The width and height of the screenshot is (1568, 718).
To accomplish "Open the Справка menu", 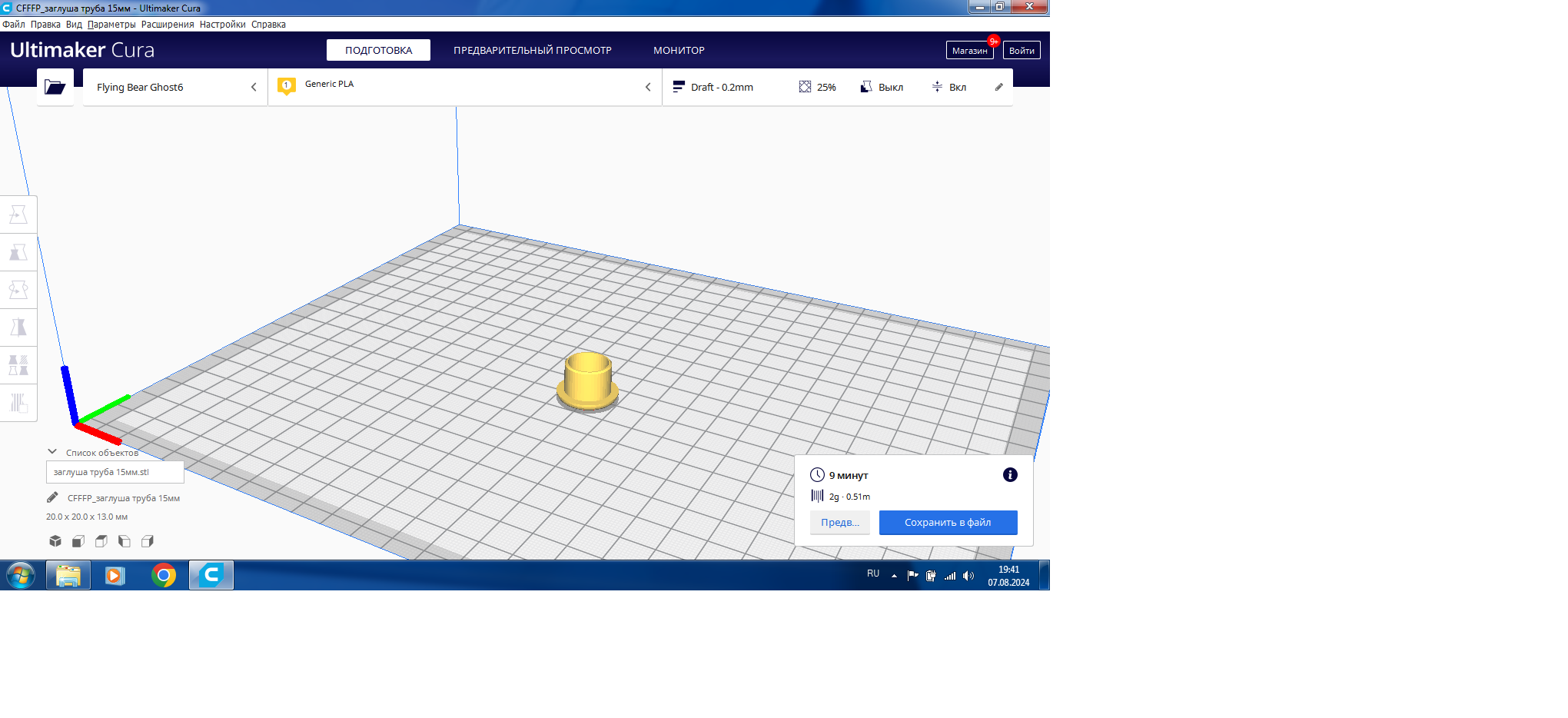I will point(268,25).
